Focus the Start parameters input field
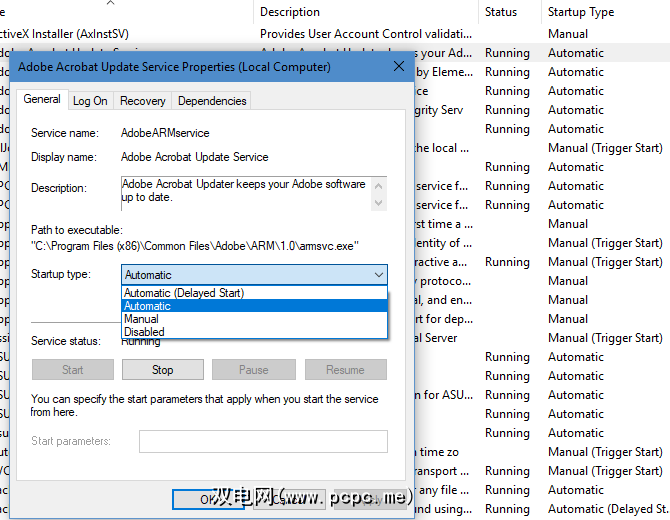This screenshot has height=520, width=670. 263,441
